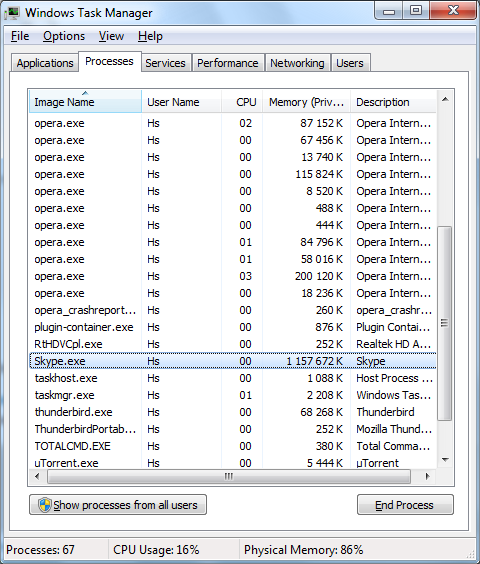This screenshot has width=480, height=564.
Task: Click the Realtek HD A... description cell
Action: click(x=393, y=344)
